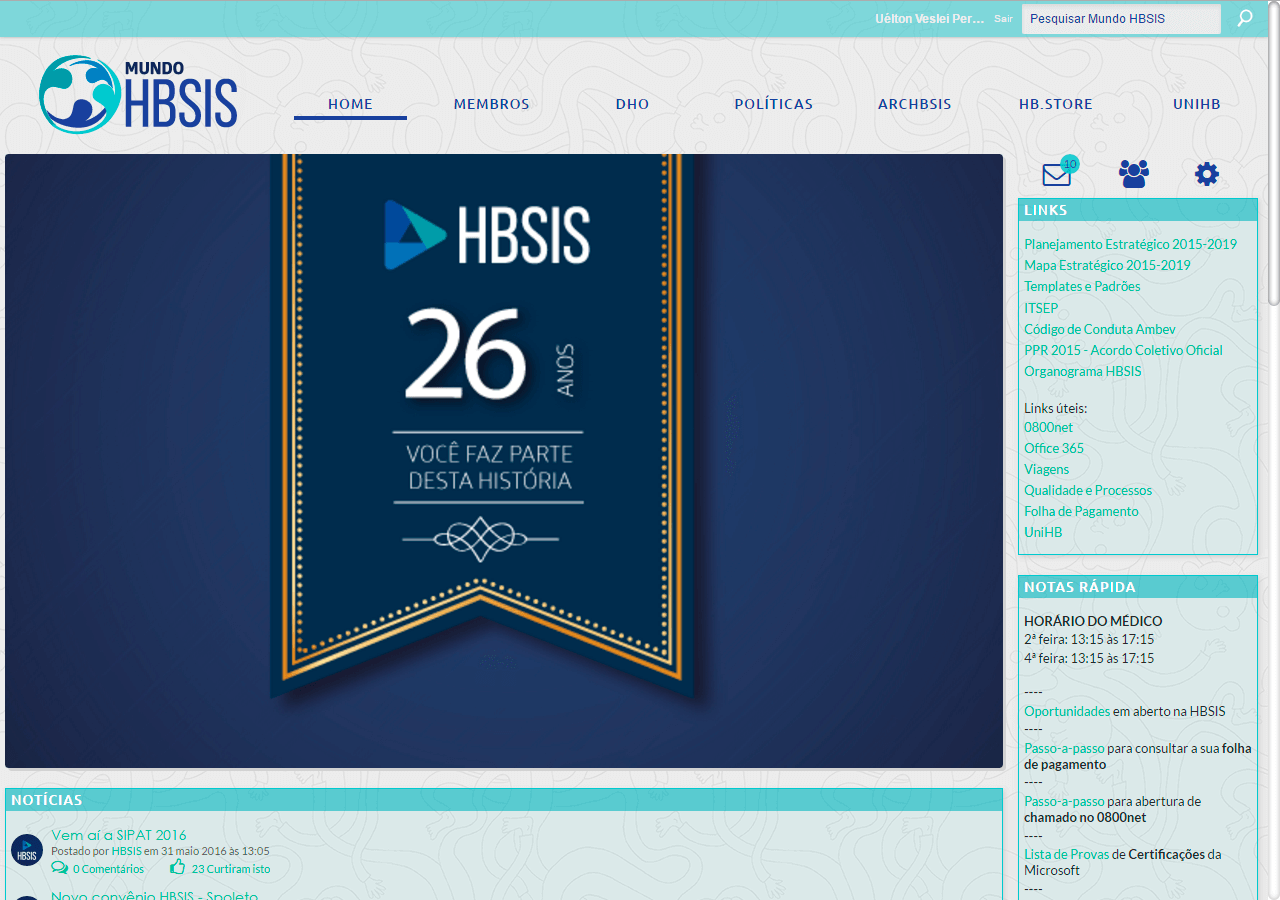
Task: Open Código de Conduta Ambev link
Action: tap(1100, 329)
